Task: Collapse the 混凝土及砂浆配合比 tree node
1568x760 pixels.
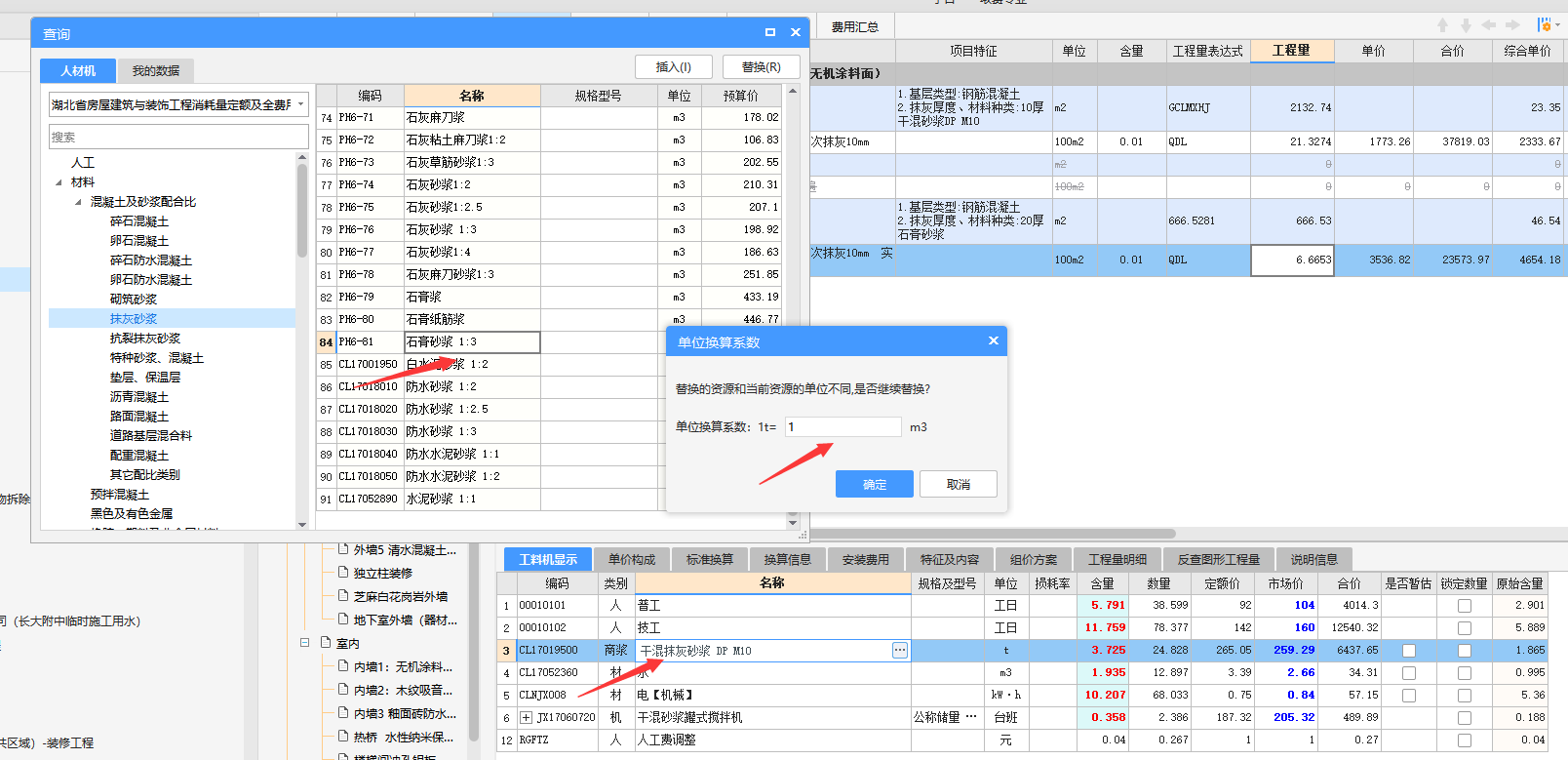Action: (x=79, y=202)
